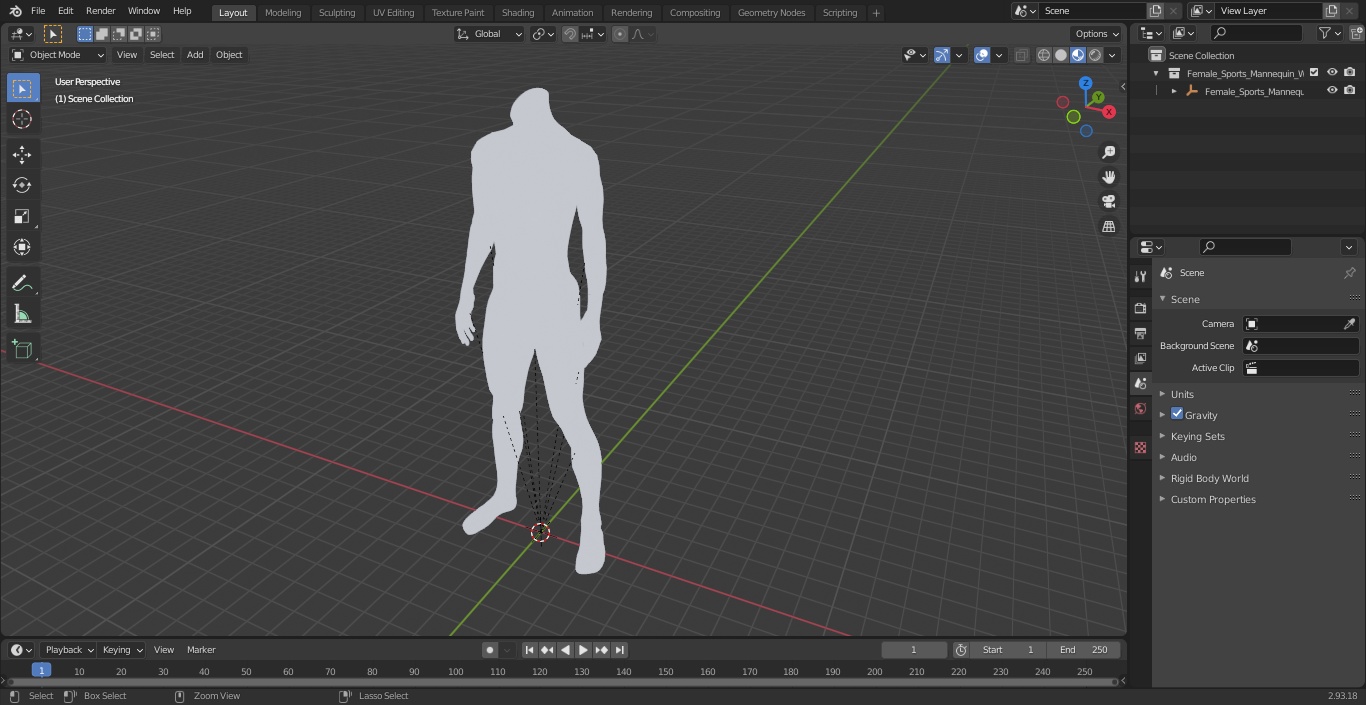
Task: Switch to rendered viewport shading
Action: pos(1095,55)
